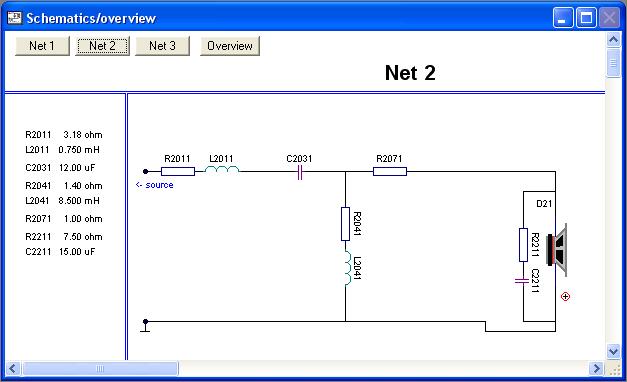
Task: Select the Net 2 button
Action: pyautogui.click(x=102, y=46)
